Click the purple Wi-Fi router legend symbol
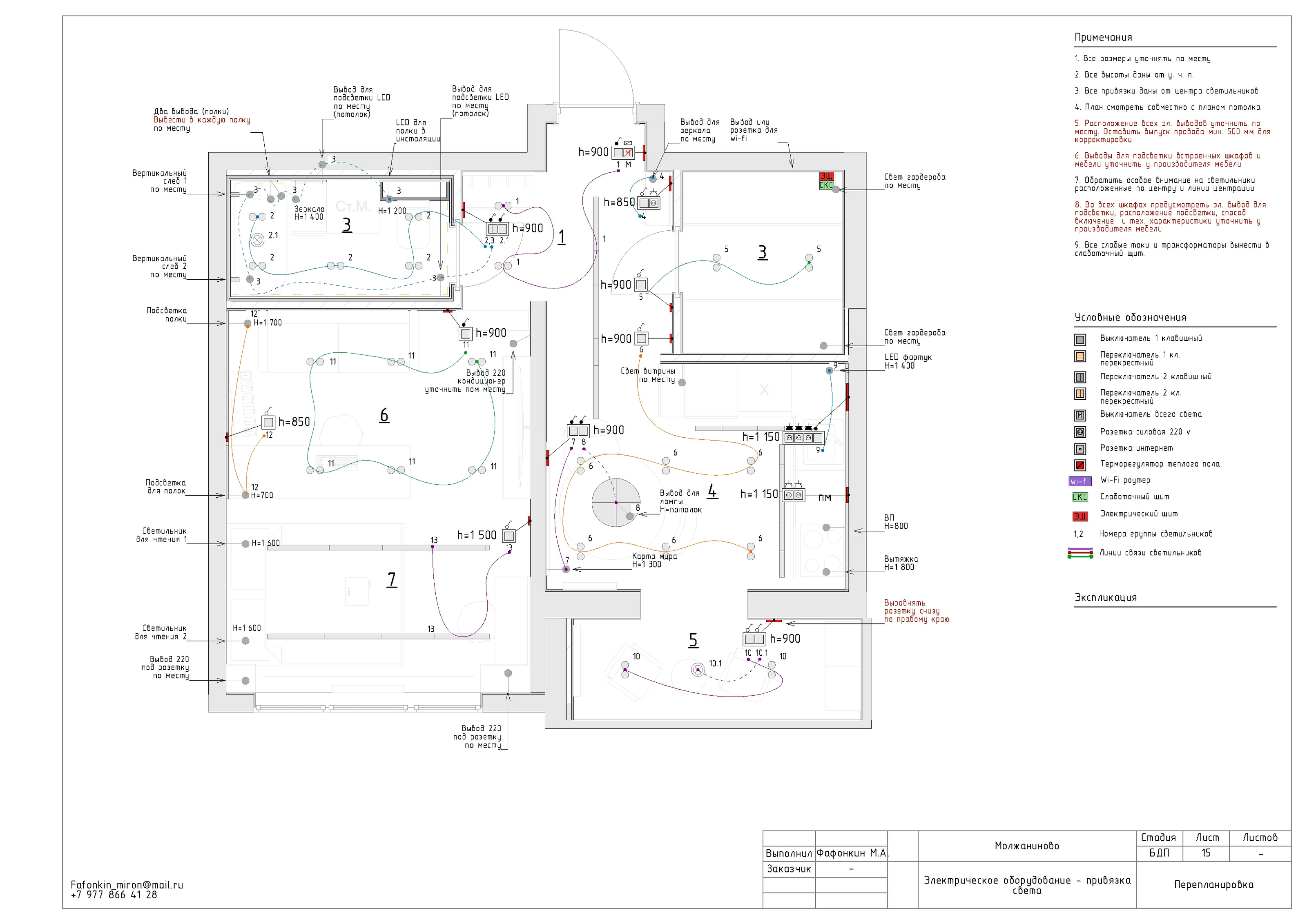This screenshot has height=924, width=1307. [x=1080, y=481]
